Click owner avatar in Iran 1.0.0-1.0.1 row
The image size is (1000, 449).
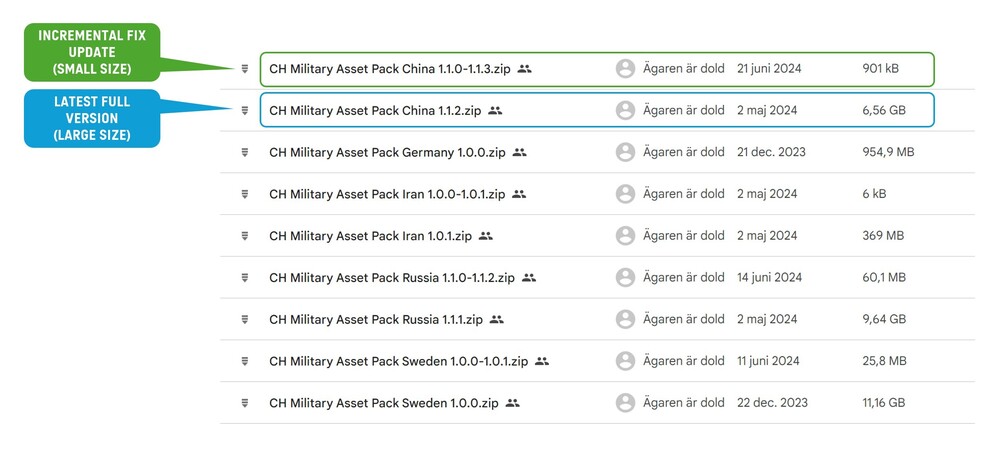coord(626,194)
